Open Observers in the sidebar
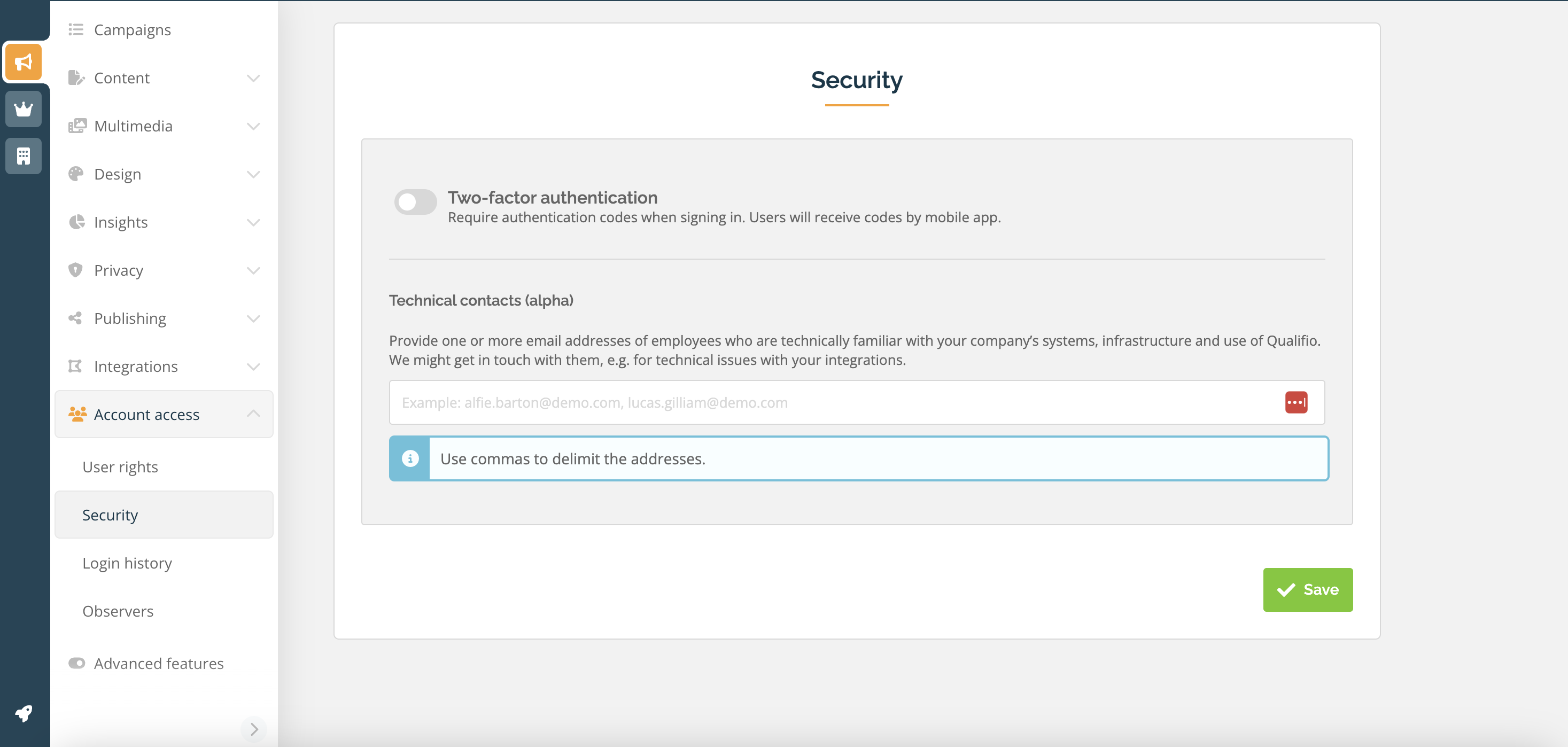1568x747 pixels. [118, 611]
